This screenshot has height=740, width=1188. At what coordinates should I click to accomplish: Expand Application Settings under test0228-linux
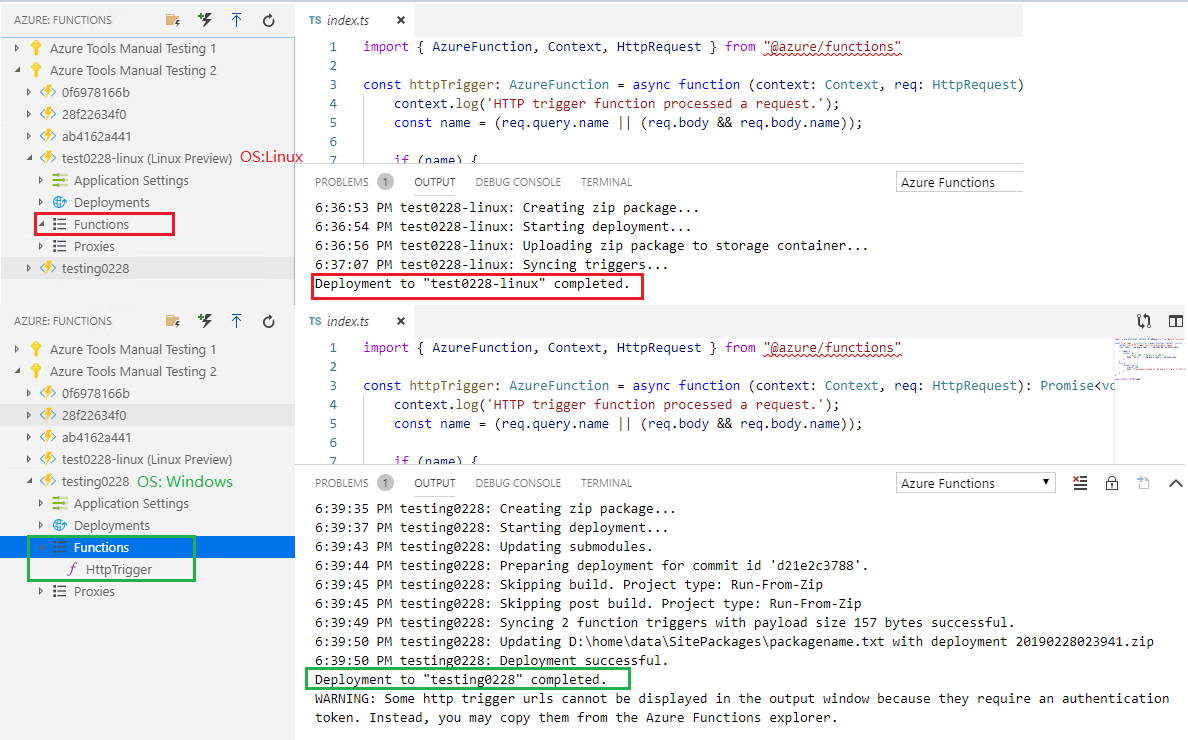(x=131, y=180)
